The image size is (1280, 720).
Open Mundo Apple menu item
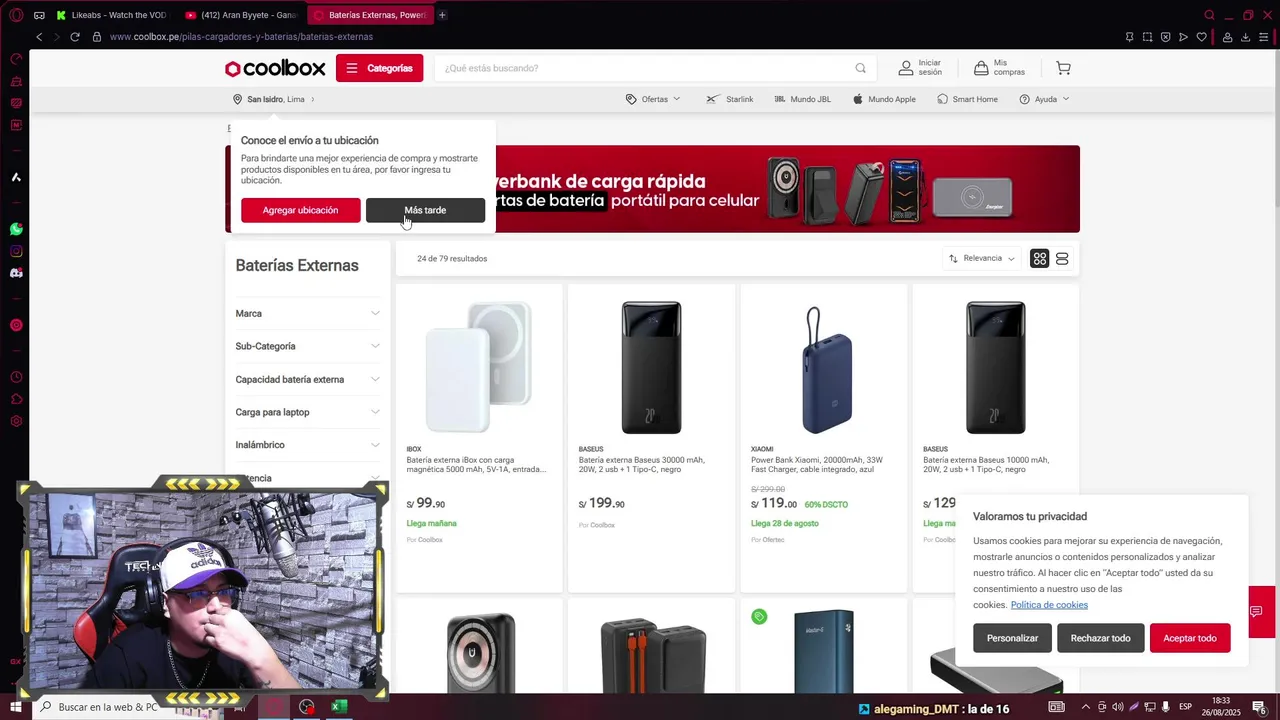[884, 99]
